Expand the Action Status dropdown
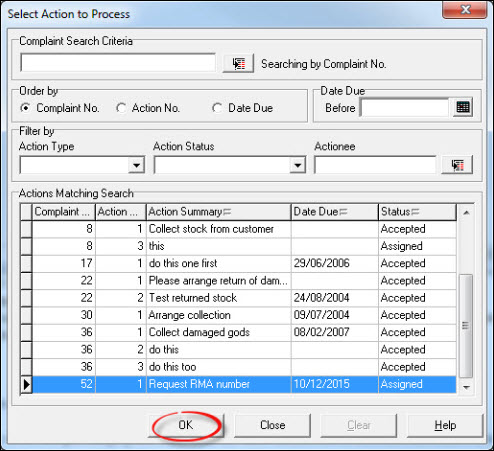 pyautogui.click(x=298, y=165)
